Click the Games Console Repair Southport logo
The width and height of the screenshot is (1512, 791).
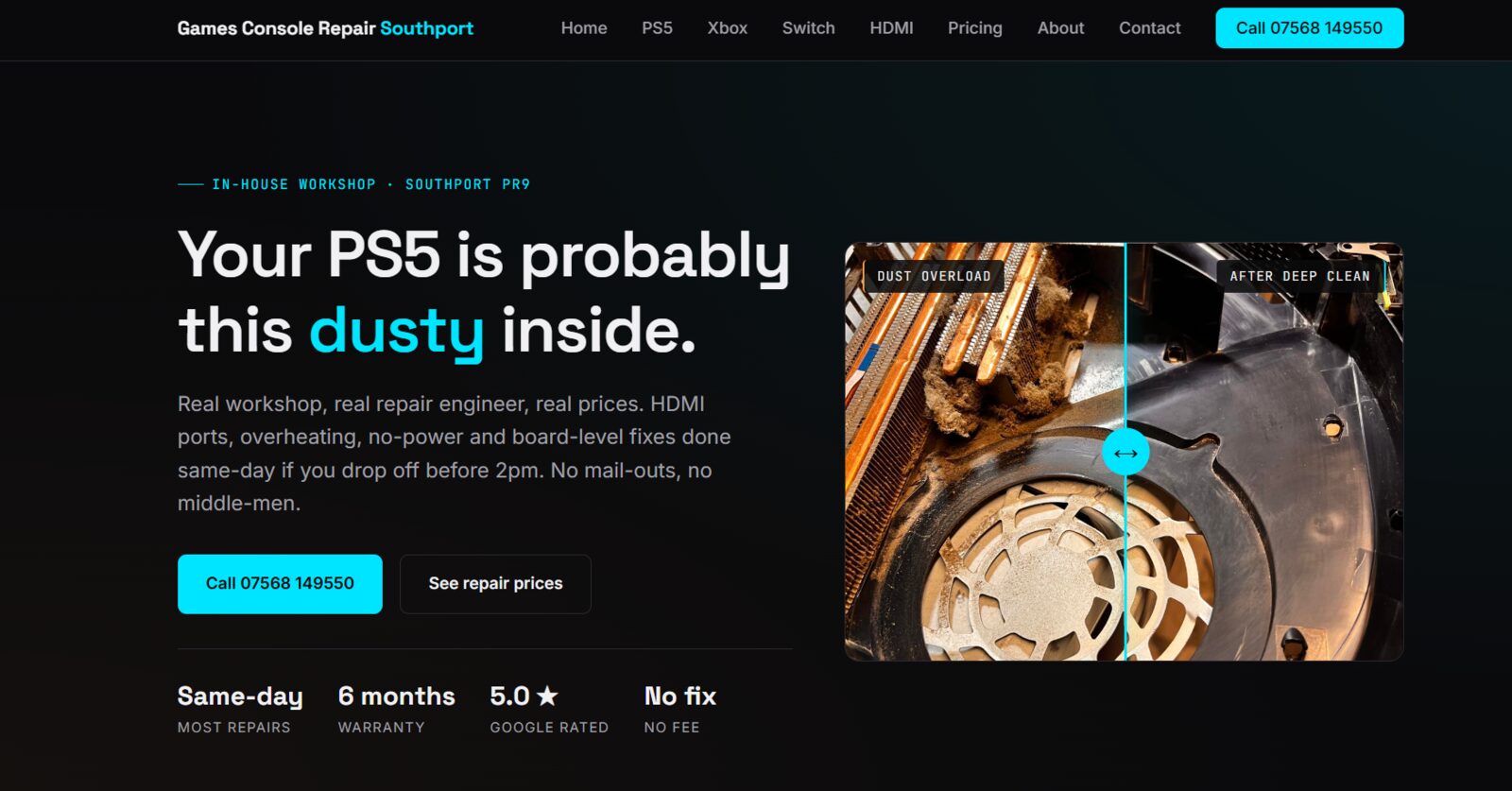(325, 28)
